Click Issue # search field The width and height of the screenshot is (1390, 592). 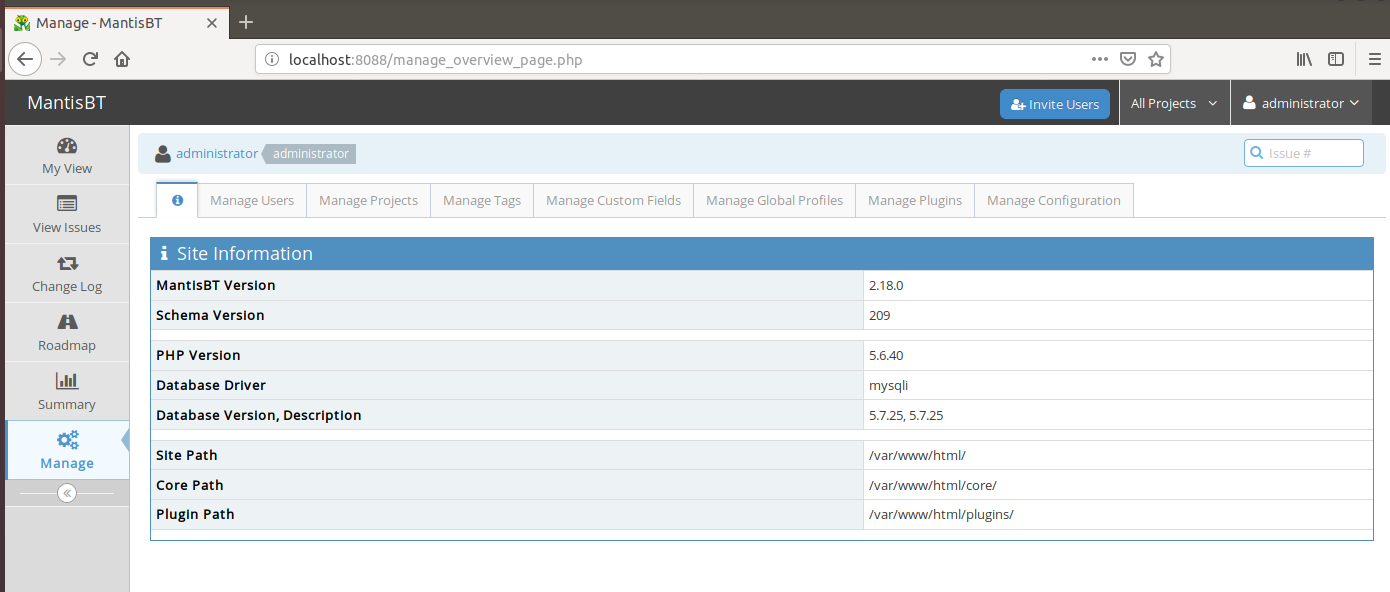tap(1304, 153)
